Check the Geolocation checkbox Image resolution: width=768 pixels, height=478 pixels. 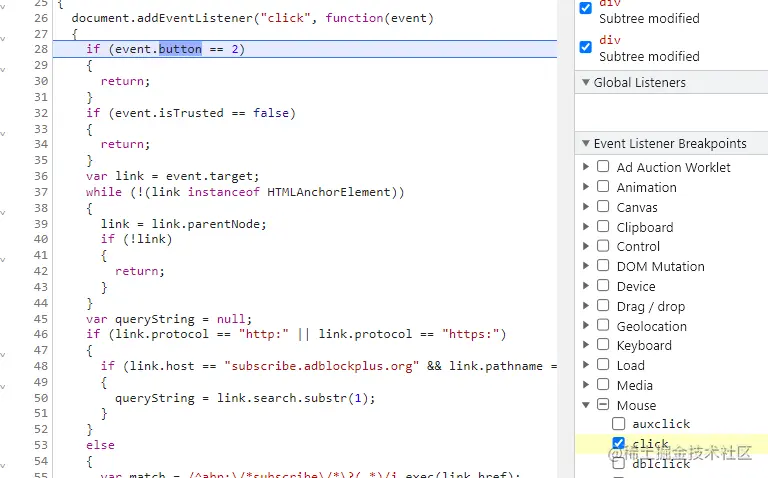(x=603, y=325)
